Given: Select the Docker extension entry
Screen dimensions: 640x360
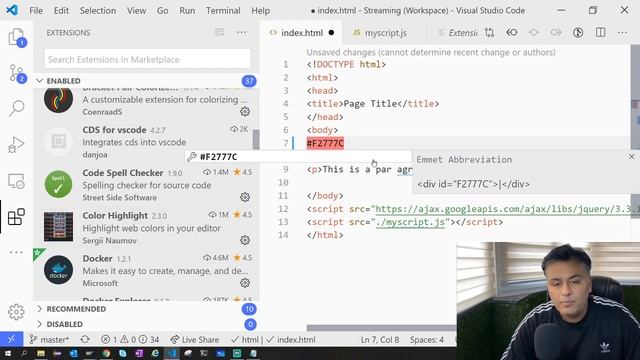Looking at the screenshot, I should [x=145, y=271].
